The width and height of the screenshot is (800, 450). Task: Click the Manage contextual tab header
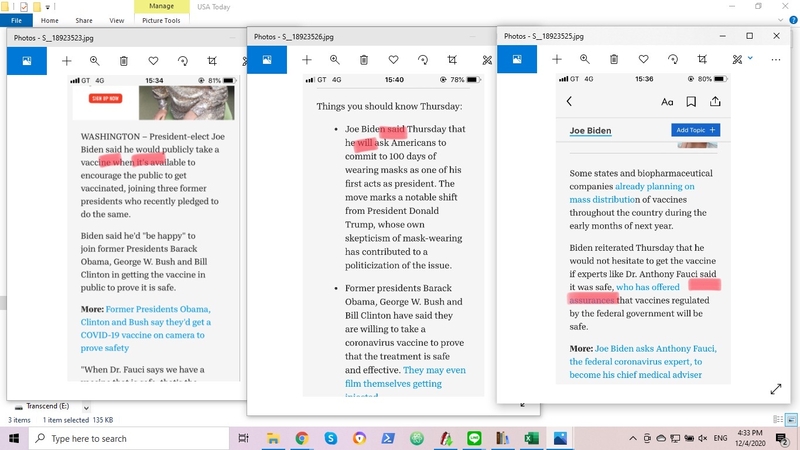[161, 6]
